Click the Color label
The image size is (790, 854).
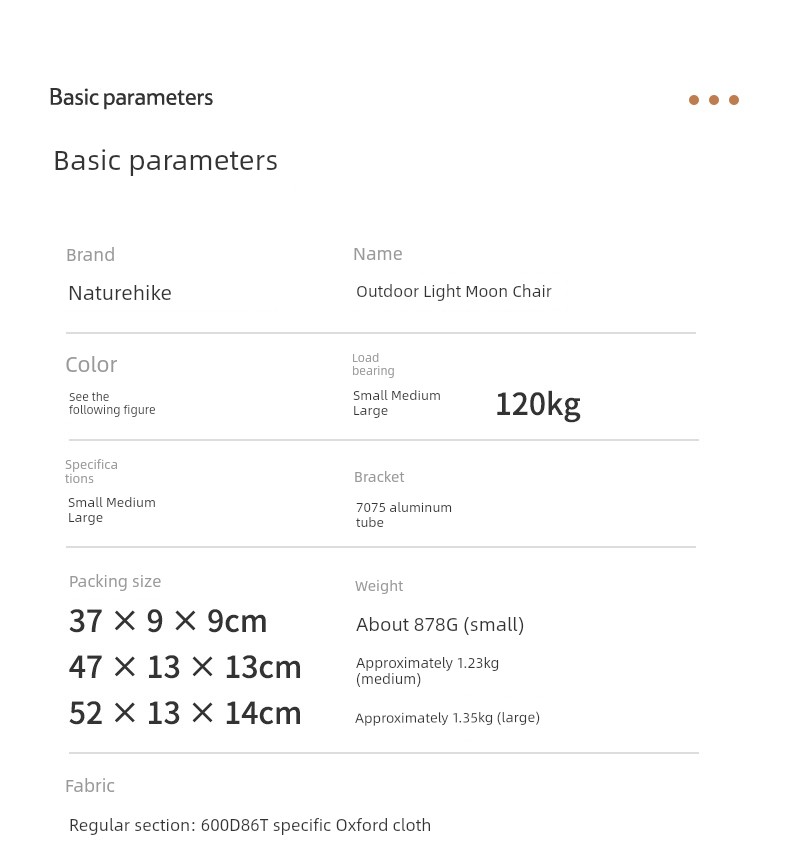(x=91, y=364)
